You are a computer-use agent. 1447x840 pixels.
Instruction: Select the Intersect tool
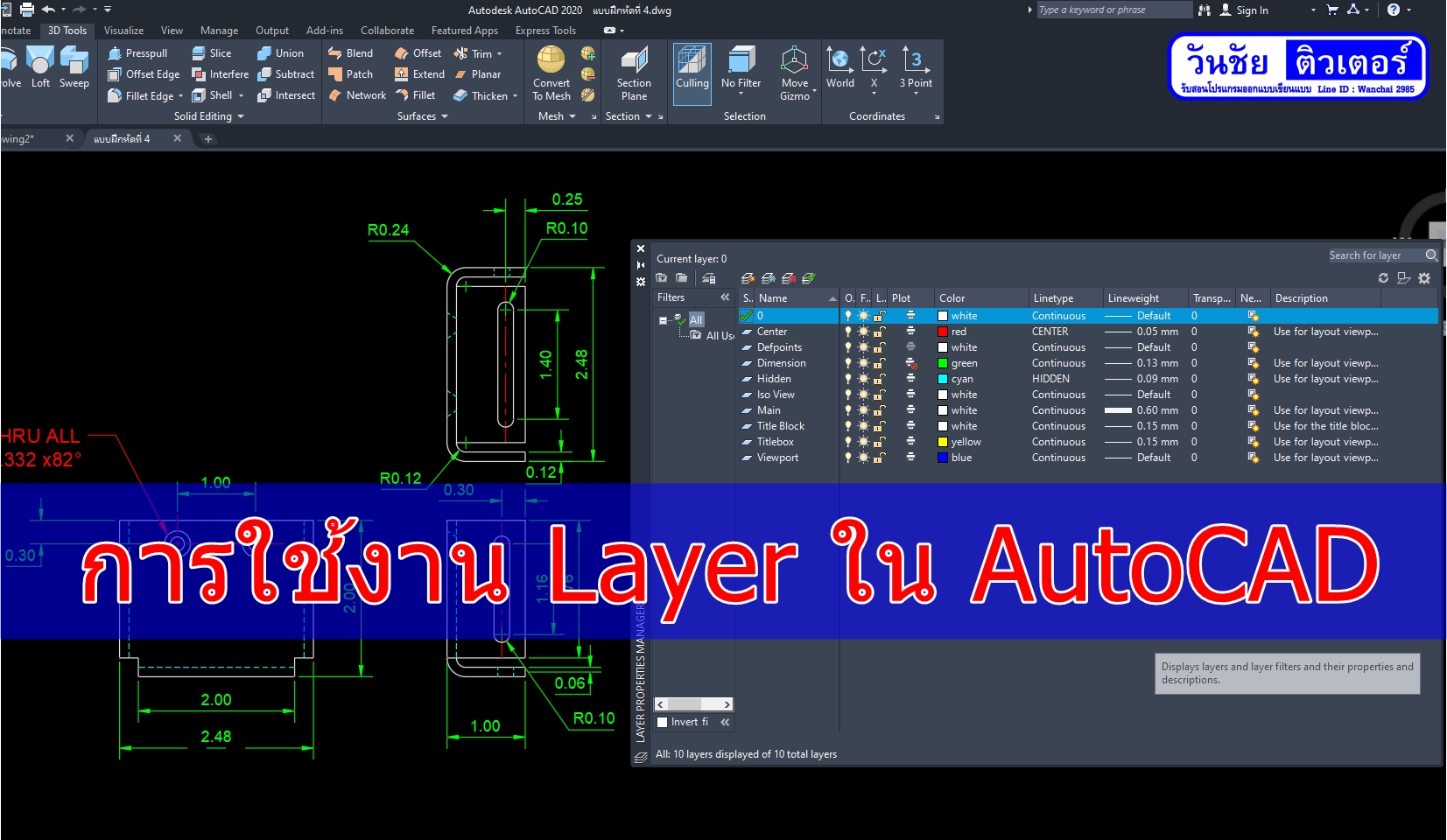coord(285,95)
